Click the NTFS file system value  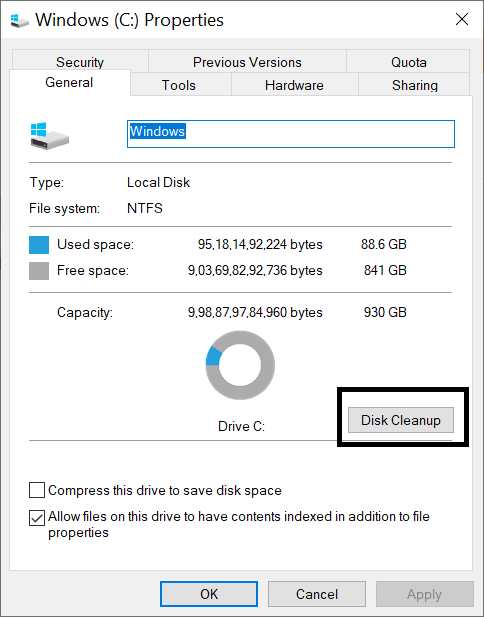coord(145,208)
